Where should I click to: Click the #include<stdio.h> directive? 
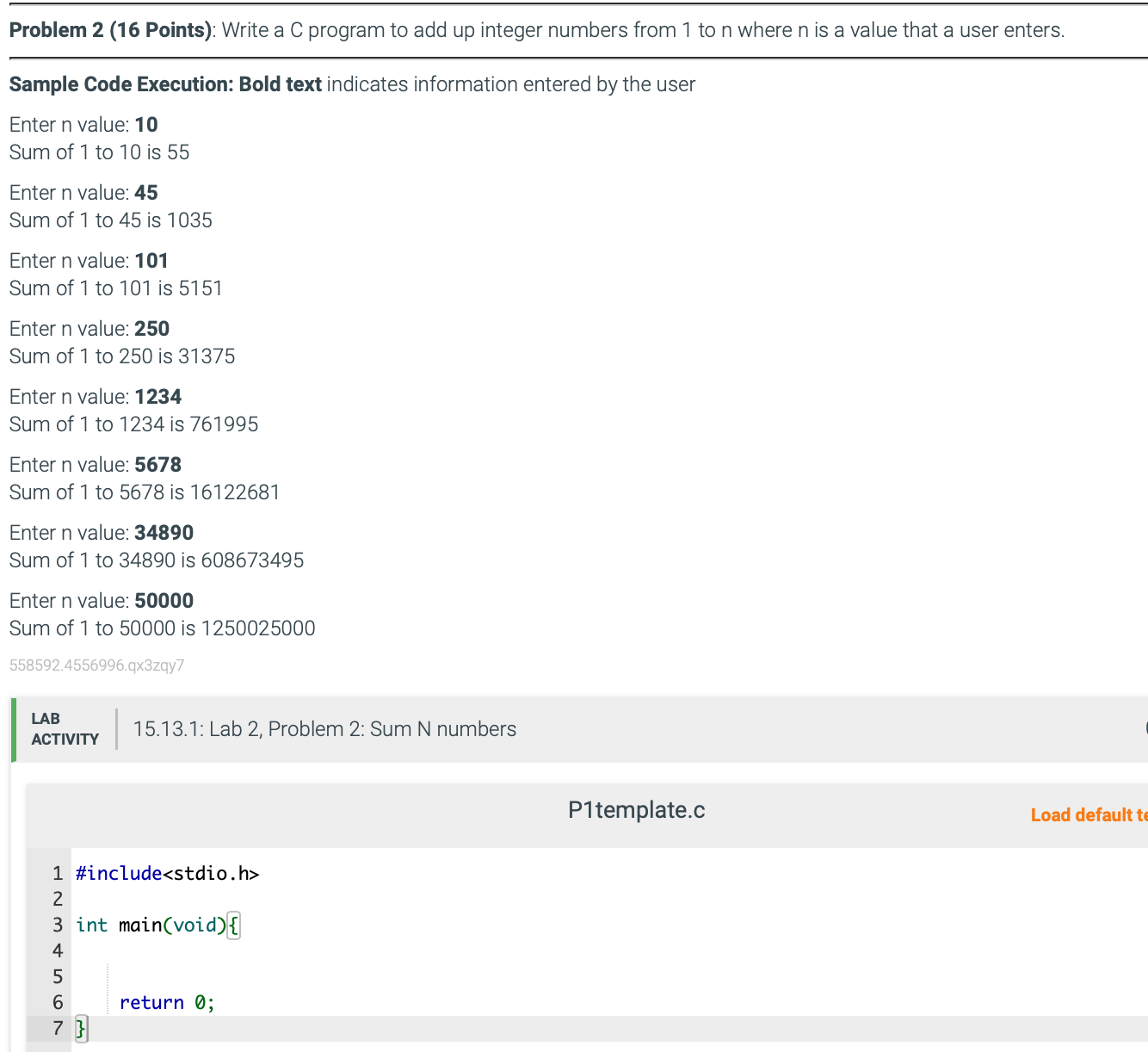pyautogui.click(x=168, y=872)
